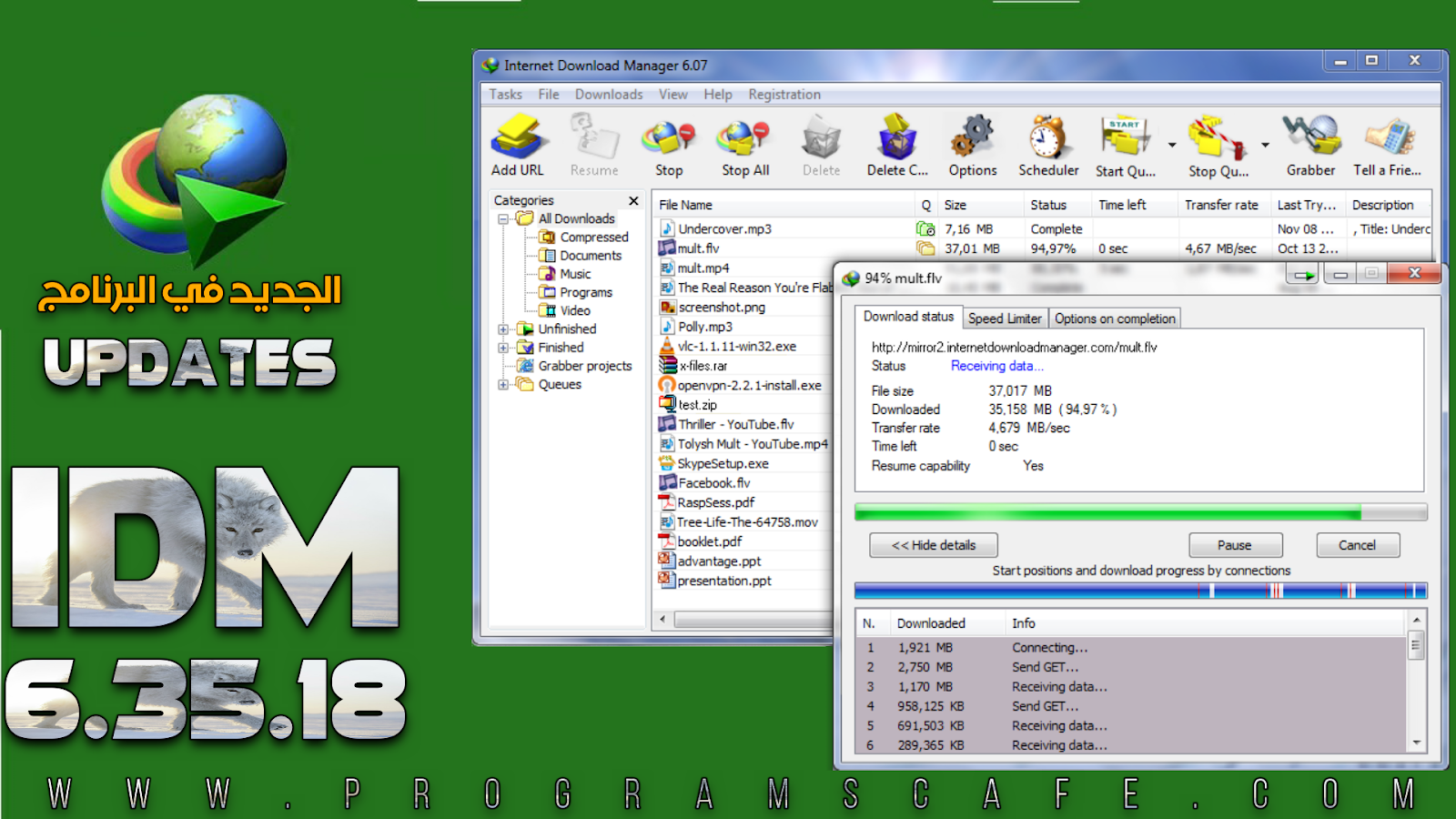Select the Programs category
The height and width of the screenshot is (819, 1456).
(x=576, y=292)
